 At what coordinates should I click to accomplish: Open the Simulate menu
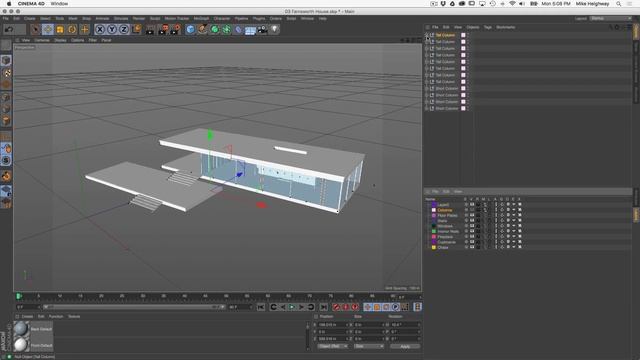pos(121,18)
